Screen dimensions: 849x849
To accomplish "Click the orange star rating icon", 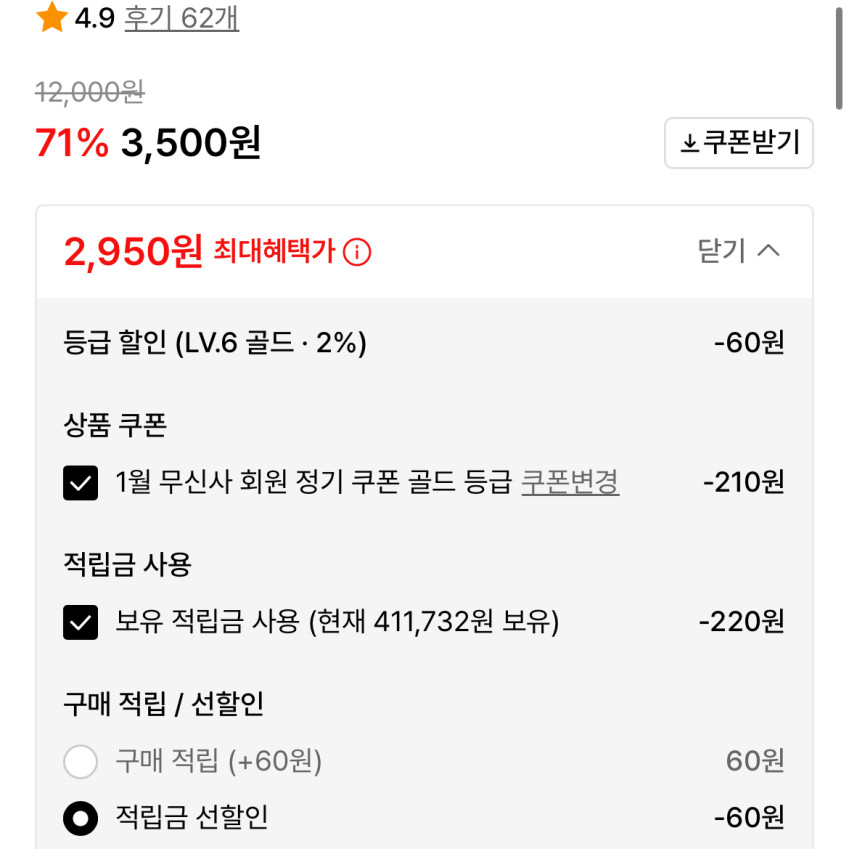I will pos(51,18).
